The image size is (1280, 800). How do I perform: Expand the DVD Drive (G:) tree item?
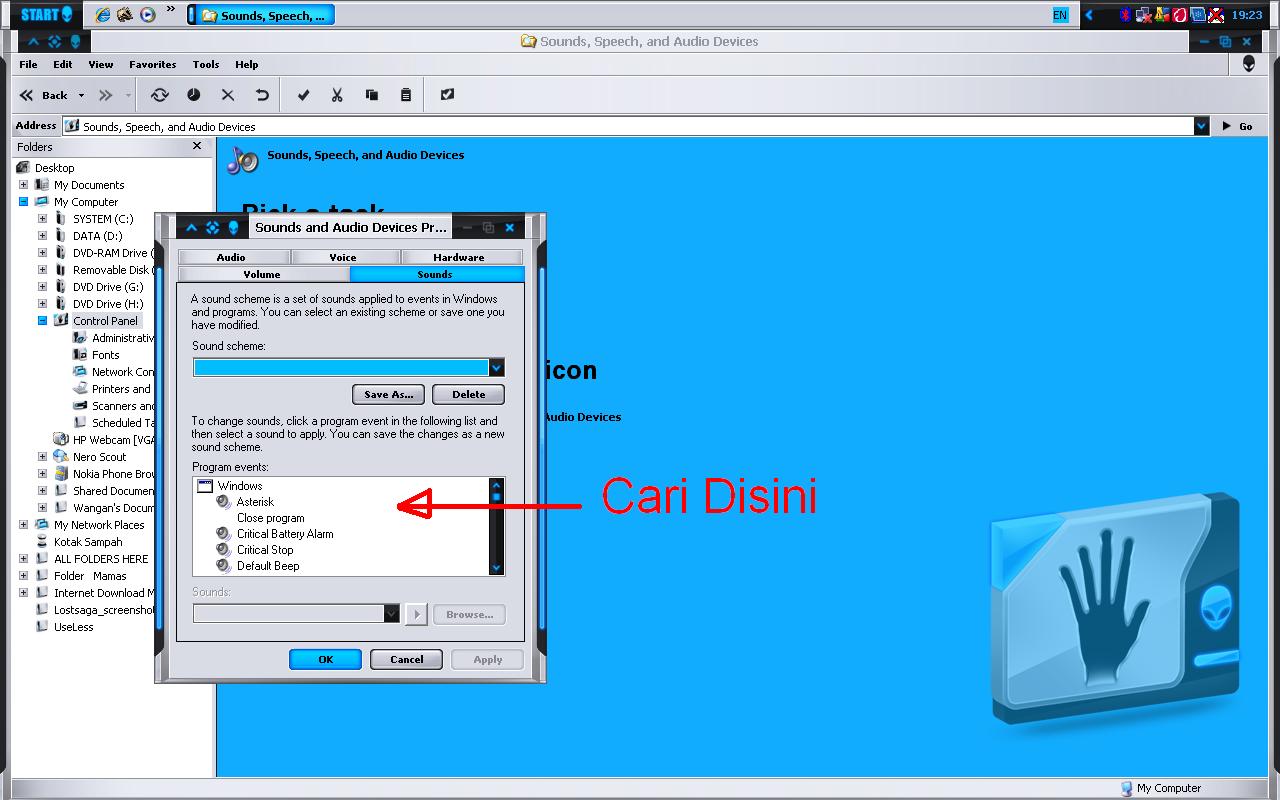[40, 287]
